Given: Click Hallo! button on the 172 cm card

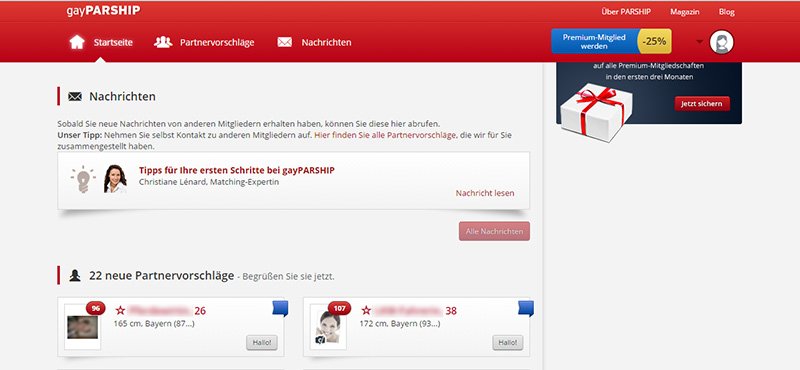Looking at the screenshot, I should (x=508, y=342).
